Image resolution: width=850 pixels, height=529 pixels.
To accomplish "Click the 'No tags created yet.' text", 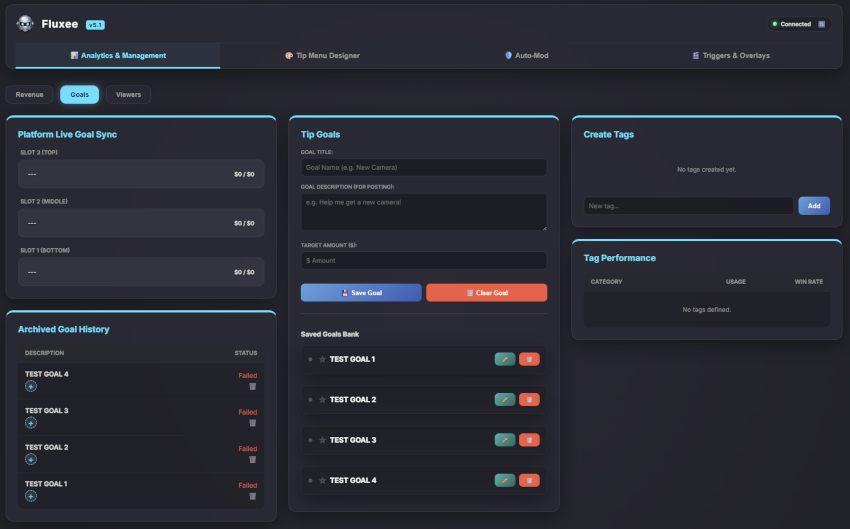I will (x=706, y=170).
